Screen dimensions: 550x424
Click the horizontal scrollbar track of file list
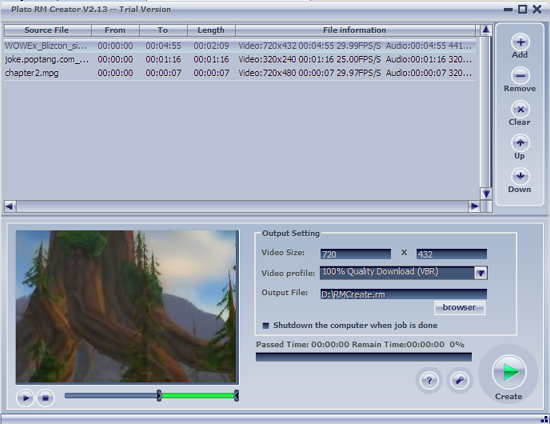[242, 206]
